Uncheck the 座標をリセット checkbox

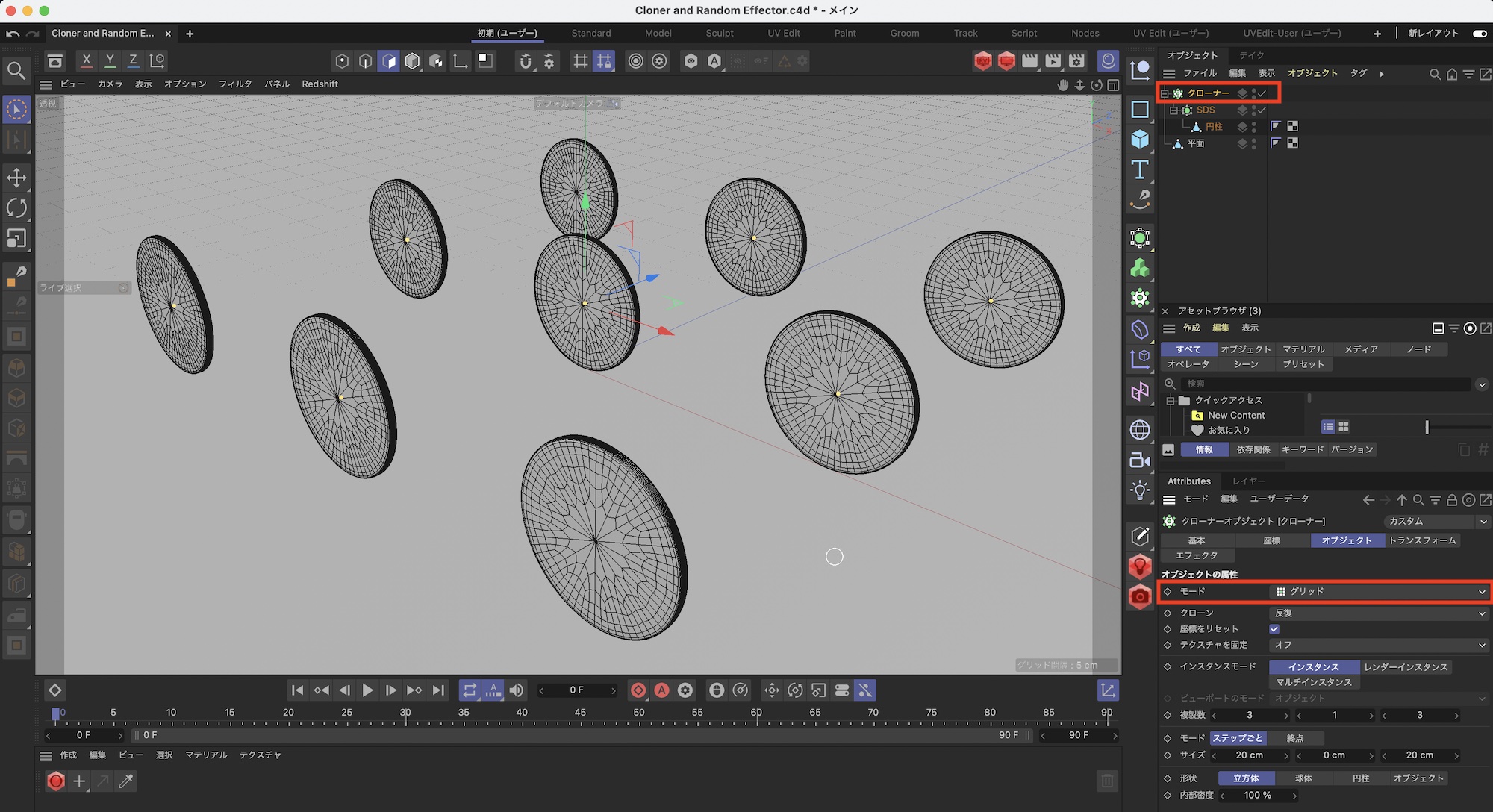(1274, 629)
